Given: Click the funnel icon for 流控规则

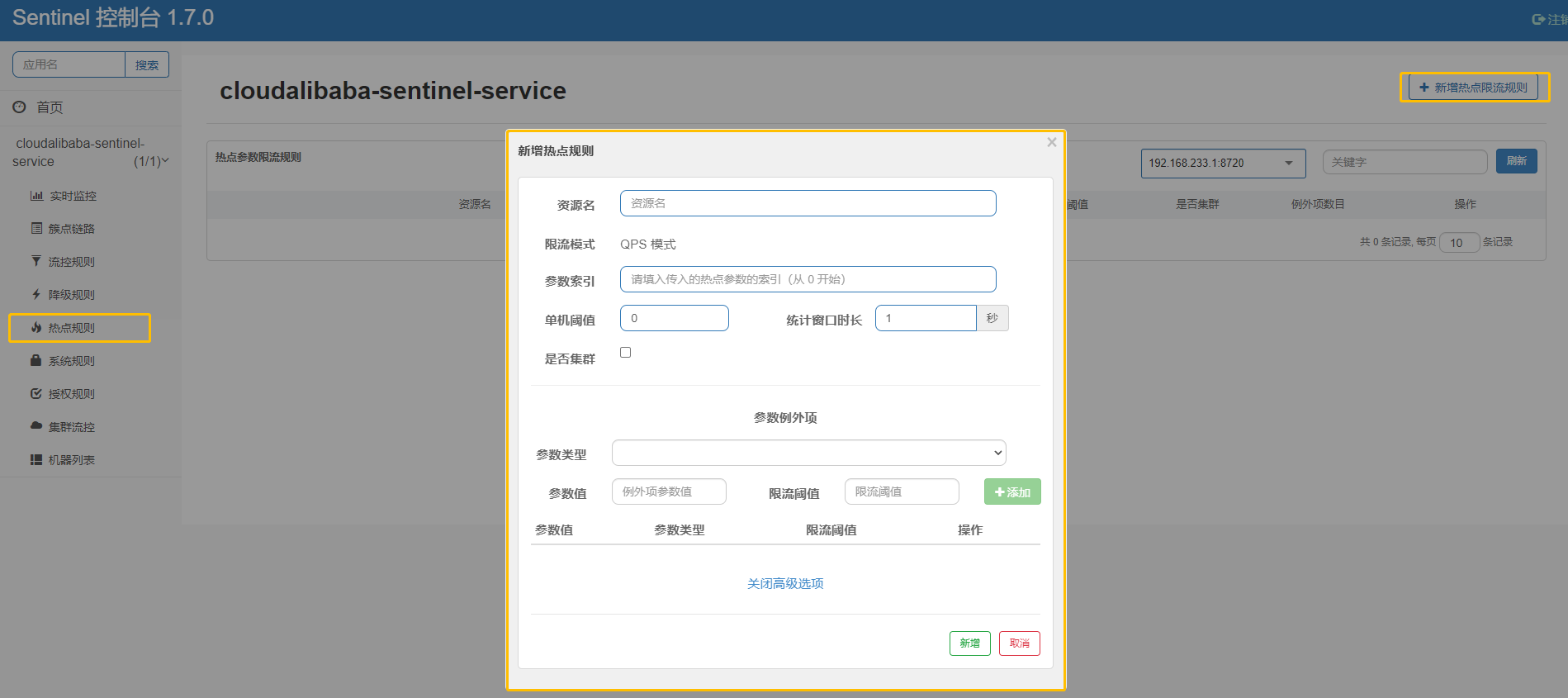Looking at the screenshot, I should tap(36, 261).
